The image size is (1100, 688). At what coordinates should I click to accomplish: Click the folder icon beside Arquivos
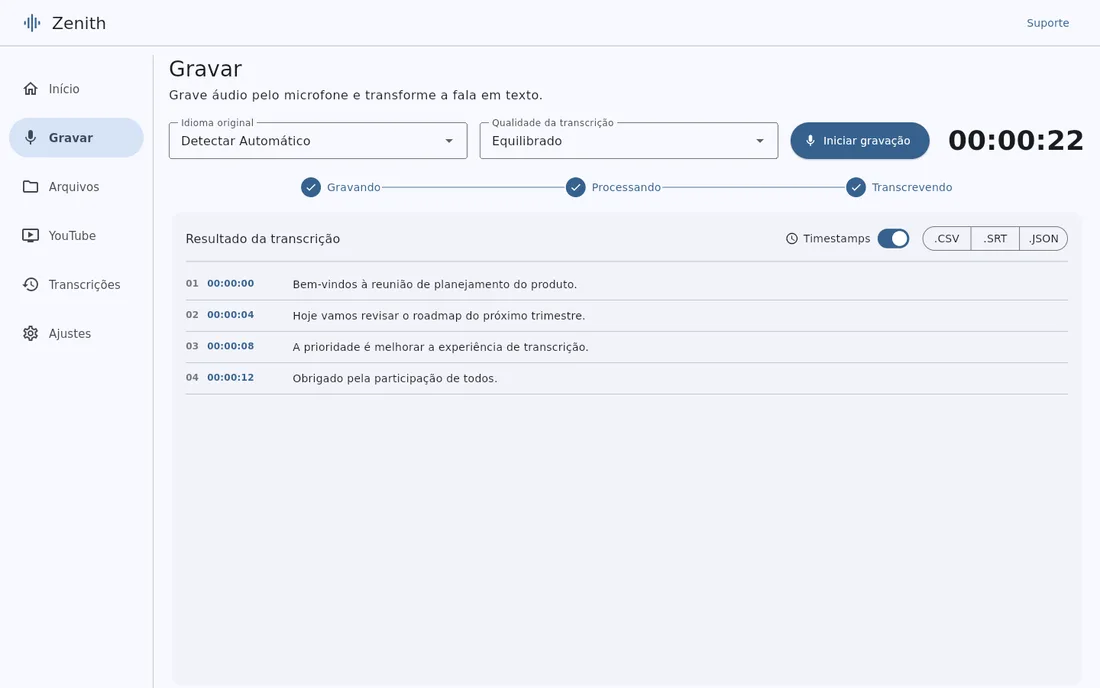coord(30,187)
